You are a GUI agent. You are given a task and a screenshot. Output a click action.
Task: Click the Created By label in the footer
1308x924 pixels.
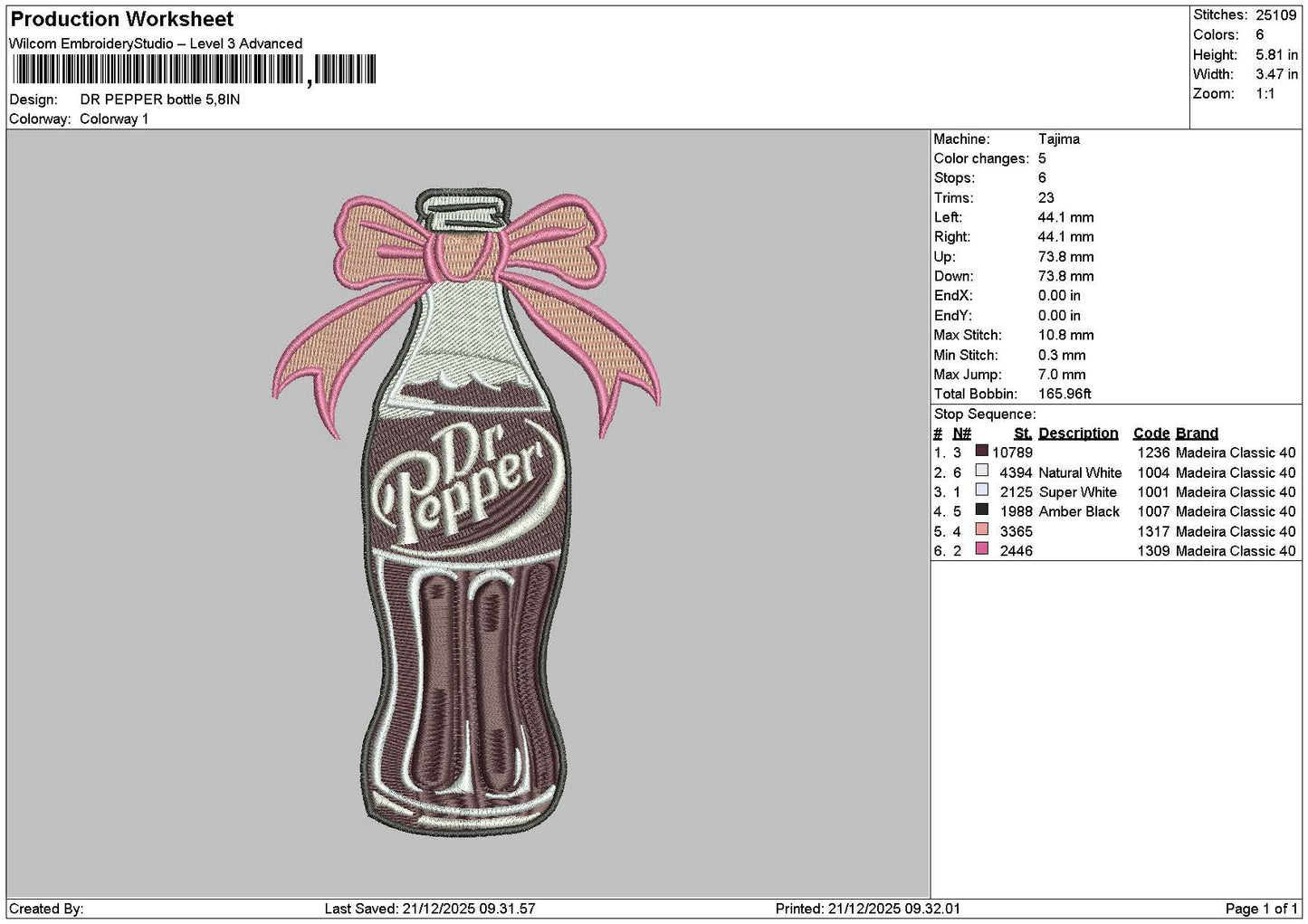point(47,909)
